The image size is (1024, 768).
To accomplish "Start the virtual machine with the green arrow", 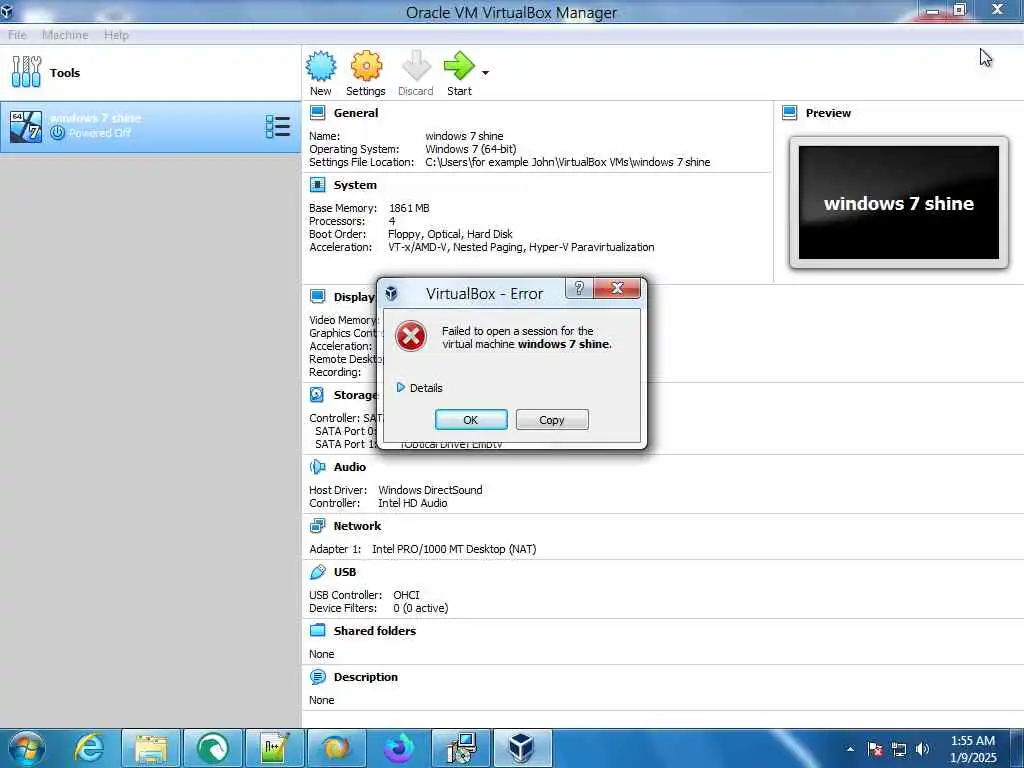I will [459, 73].
